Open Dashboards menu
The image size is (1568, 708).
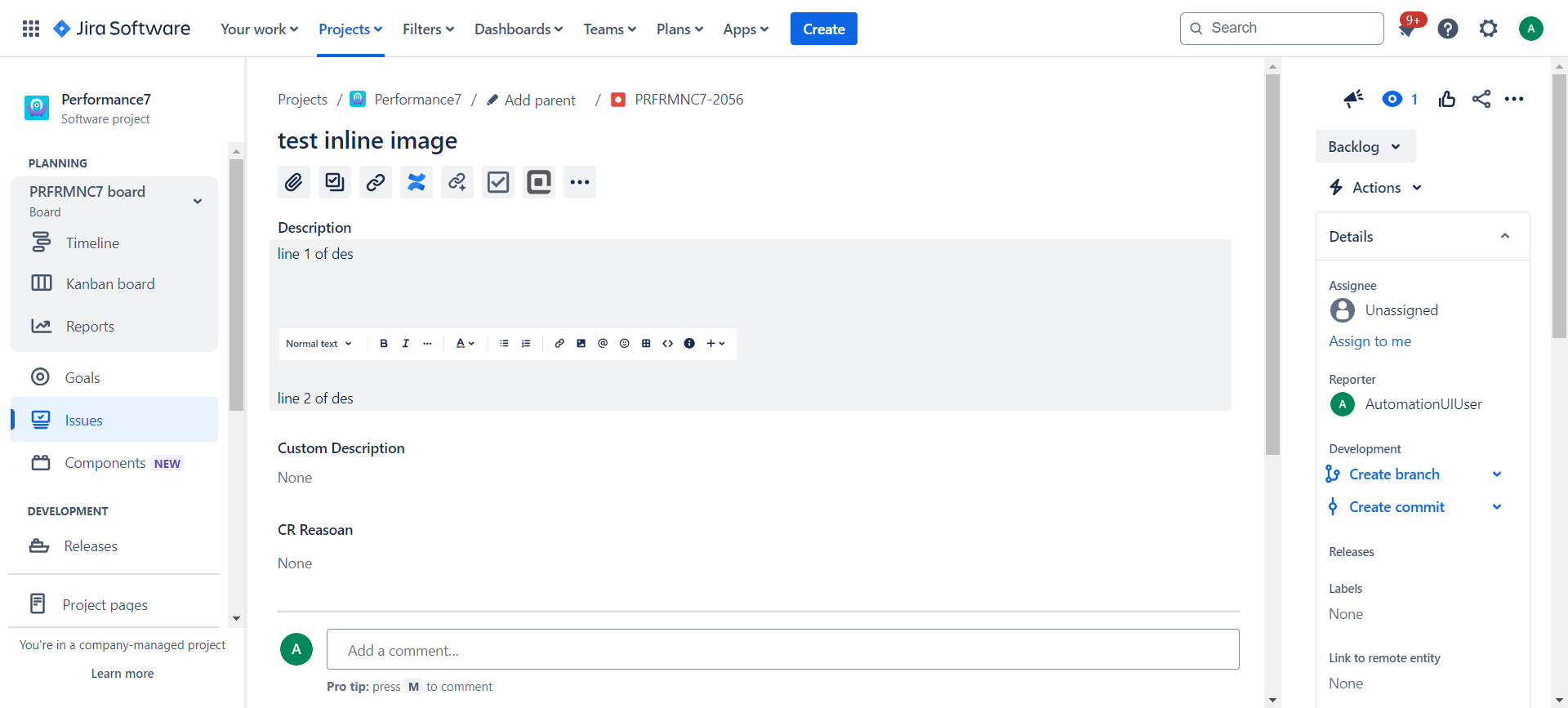tap(519, 29)
